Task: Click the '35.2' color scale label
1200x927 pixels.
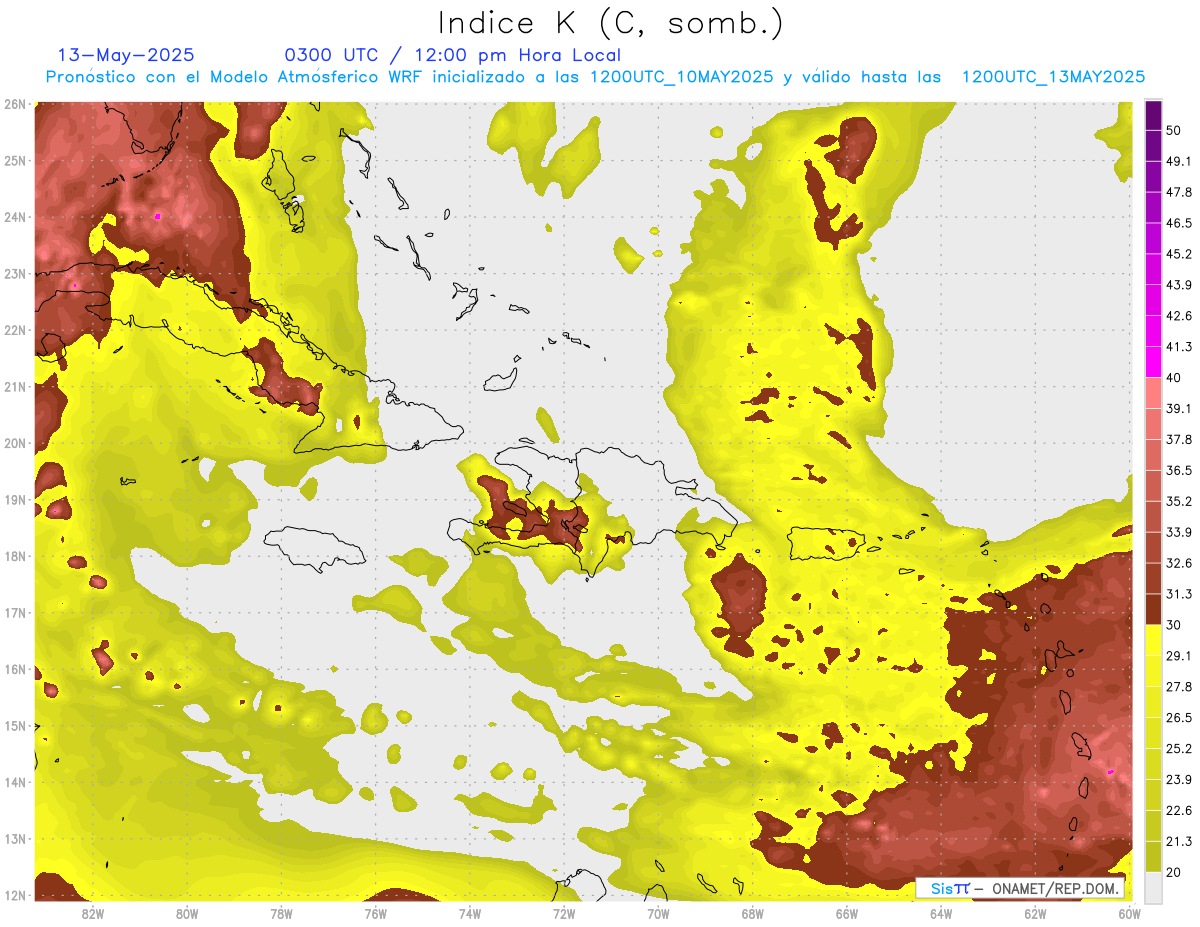Action: (x=1179, y=501)
